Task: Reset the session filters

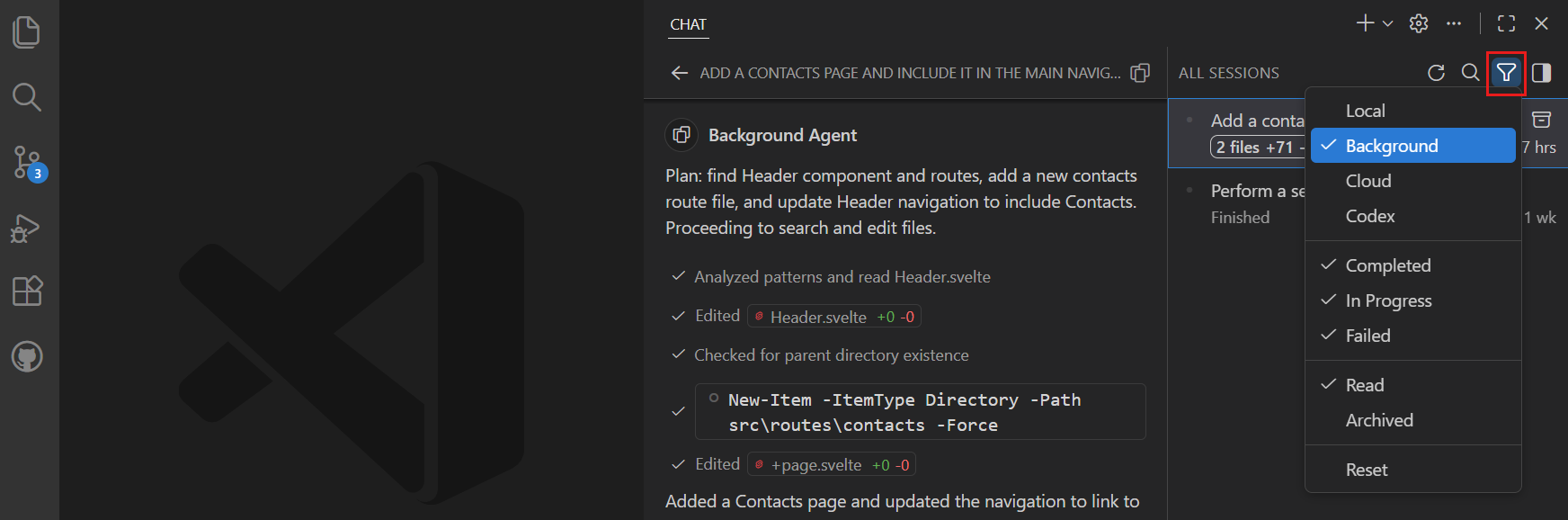Action: coord(1413,470)
